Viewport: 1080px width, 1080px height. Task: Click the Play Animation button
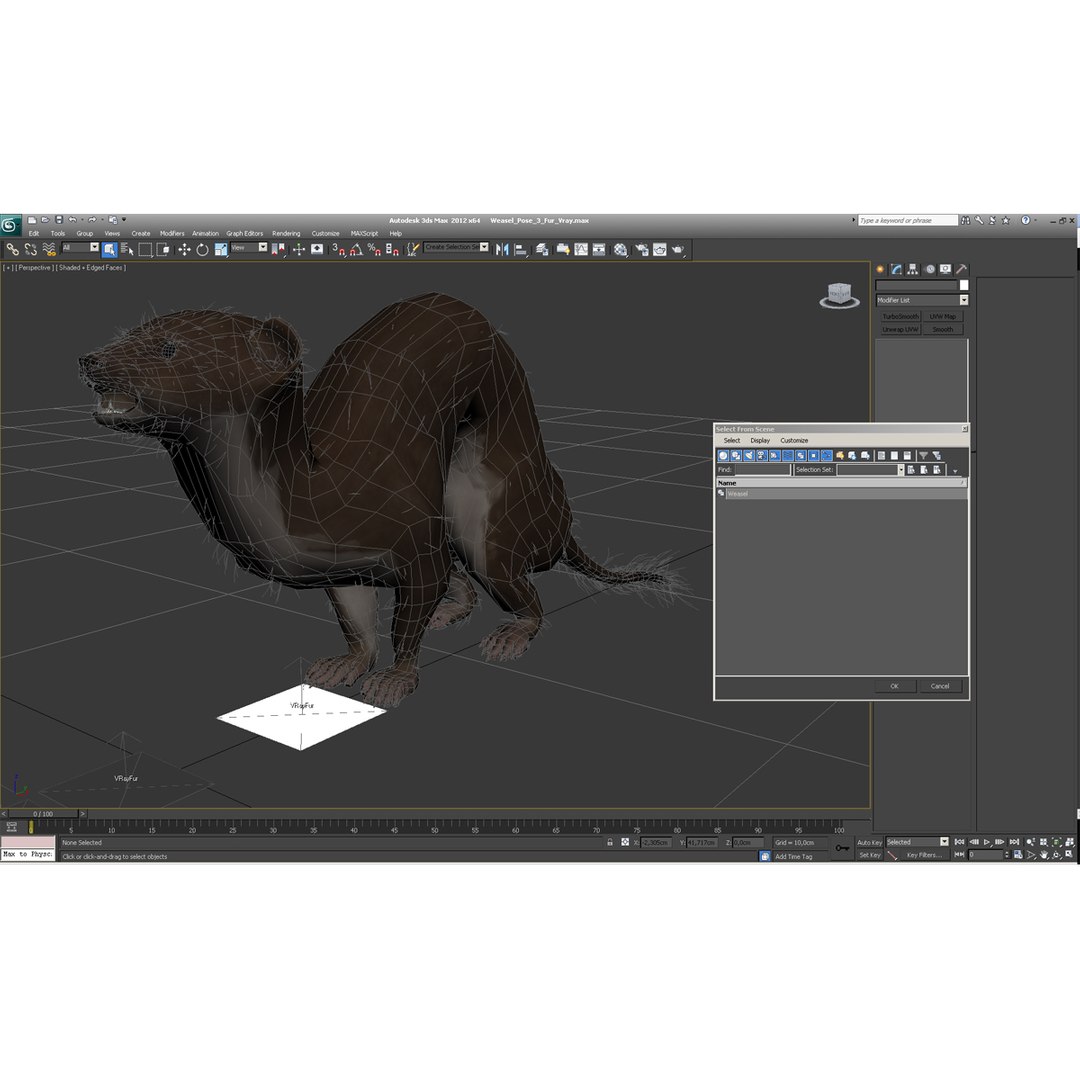(987, 842)
